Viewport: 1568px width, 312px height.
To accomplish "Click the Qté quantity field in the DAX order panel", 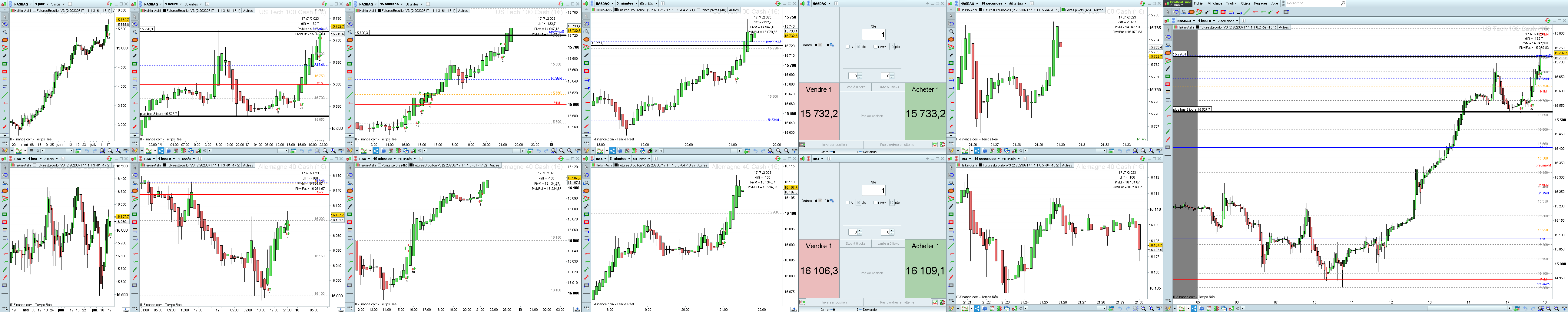I will (x=874, y=190).
